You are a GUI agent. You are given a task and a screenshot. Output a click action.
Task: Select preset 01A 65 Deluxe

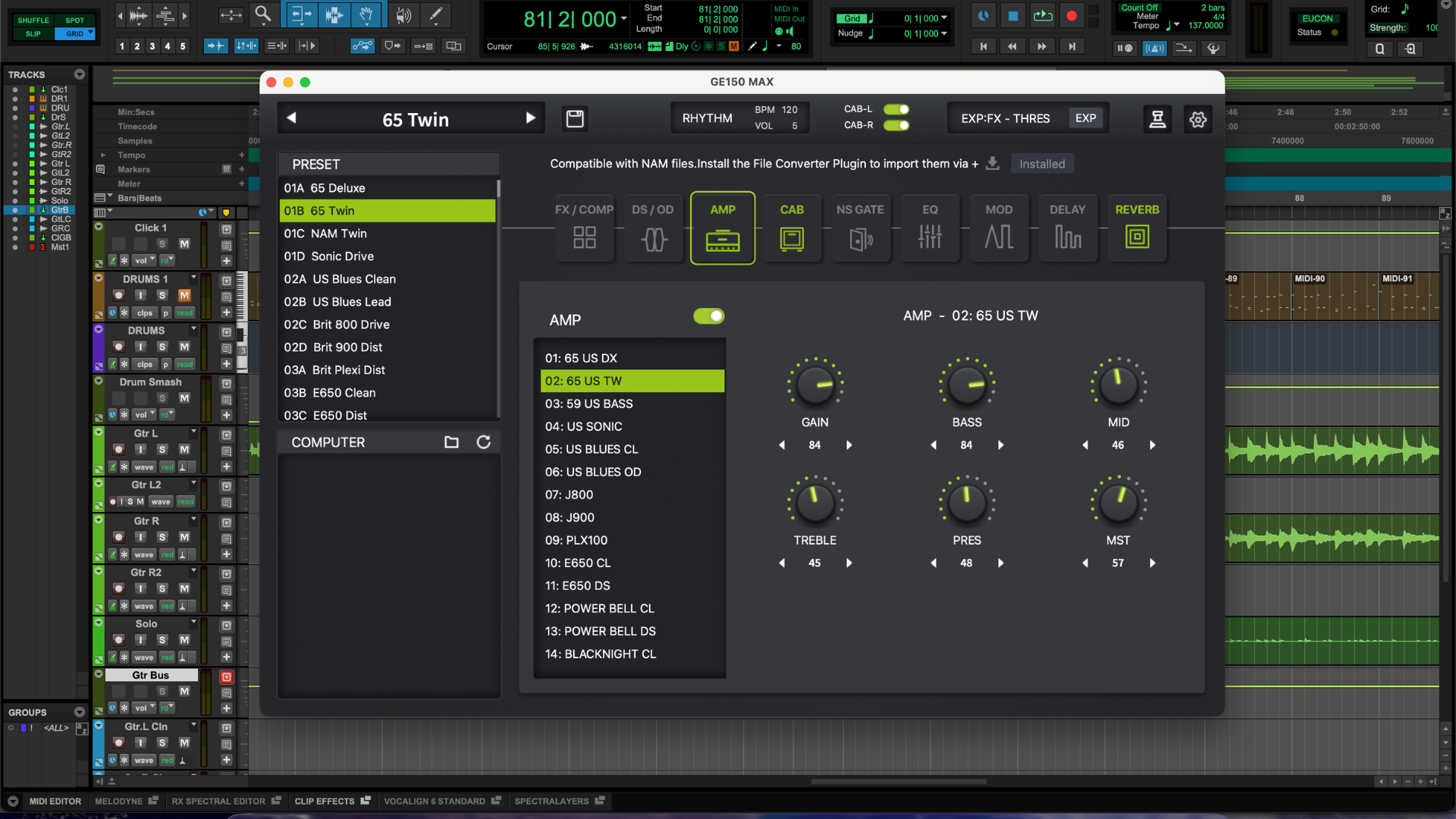pos(388,188)
